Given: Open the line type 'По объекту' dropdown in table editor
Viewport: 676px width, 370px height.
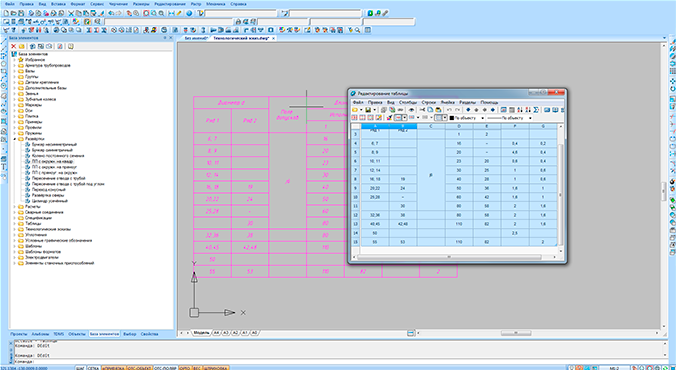Looking at the screenshot, I should tap(530, 118).
